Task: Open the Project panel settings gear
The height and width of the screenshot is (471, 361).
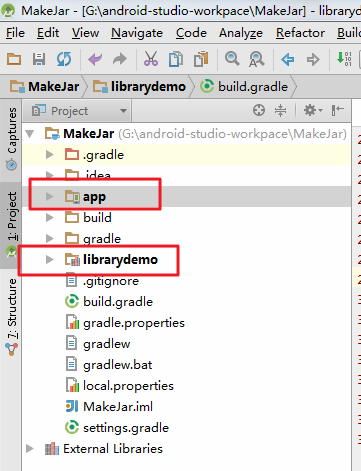Action: 313,110
